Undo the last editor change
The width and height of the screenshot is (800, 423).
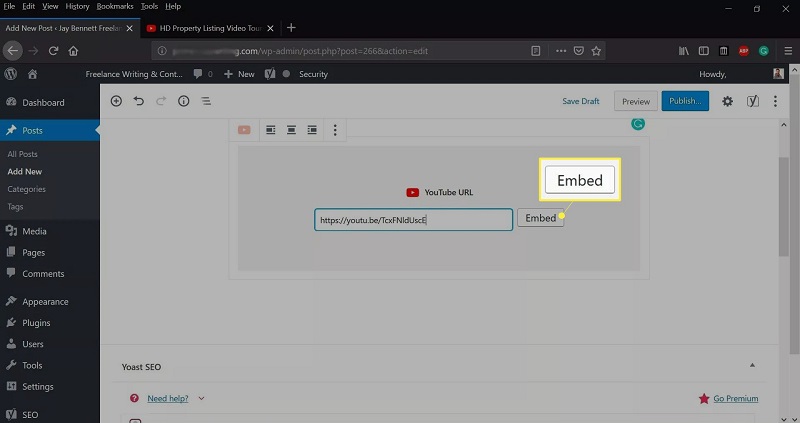pos(139,101)
